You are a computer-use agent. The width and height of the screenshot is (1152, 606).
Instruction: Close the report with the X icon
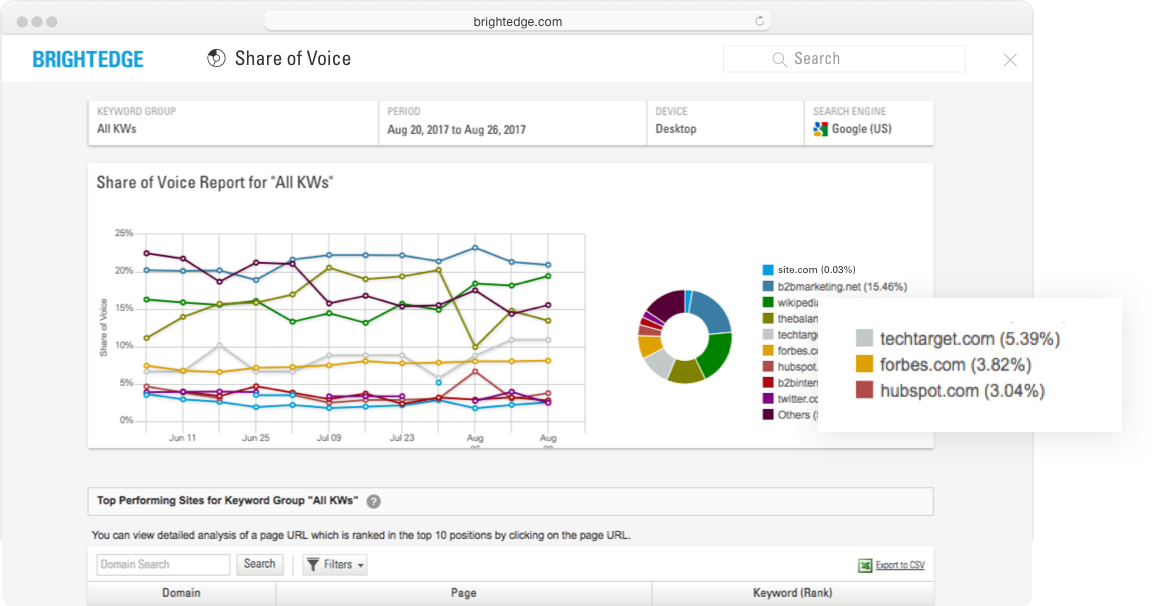click(1010, 60)
